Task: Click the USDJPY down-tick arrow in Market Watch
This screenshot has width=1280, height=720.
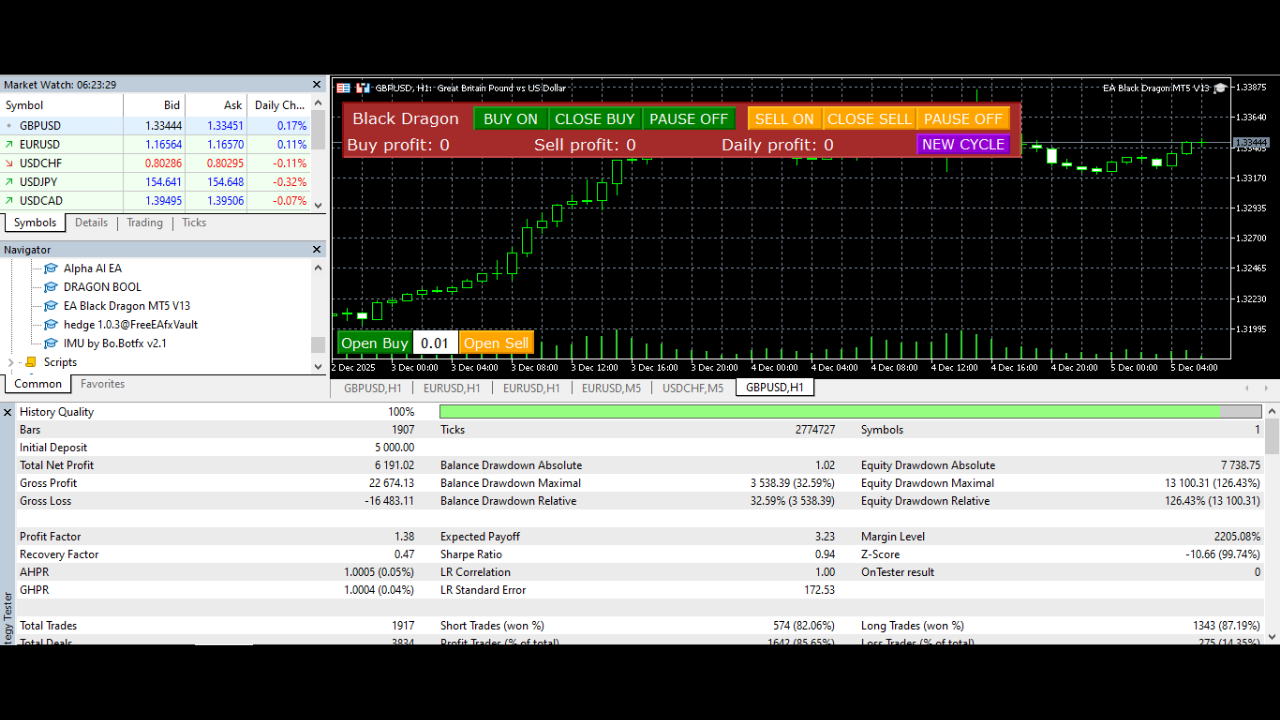Action: [x=10, y=181]
